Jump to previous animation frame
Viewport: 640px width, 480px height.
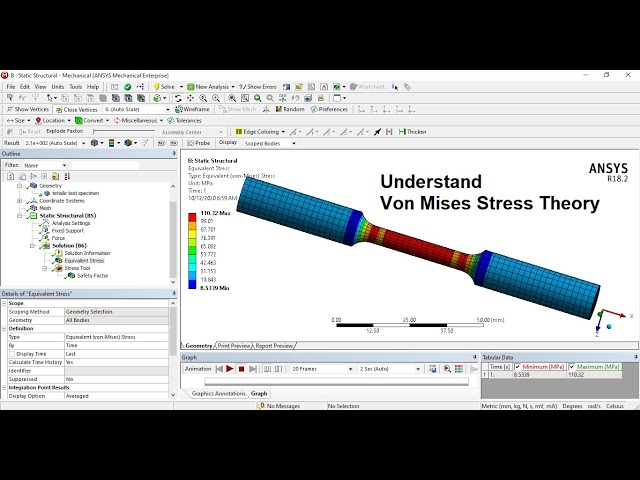[x=219, y=369]
